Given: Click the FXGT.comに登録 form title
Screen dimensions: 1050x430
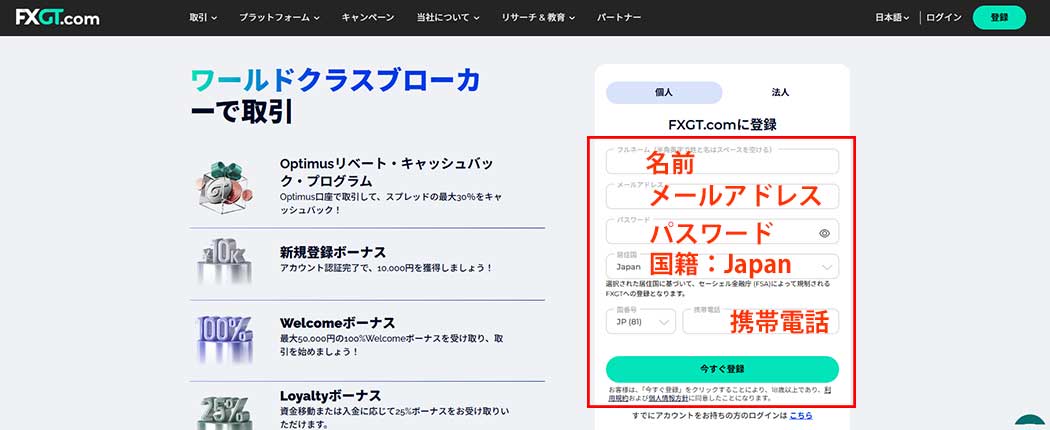Looking at the screenshot, I should [x=722, y=125].
